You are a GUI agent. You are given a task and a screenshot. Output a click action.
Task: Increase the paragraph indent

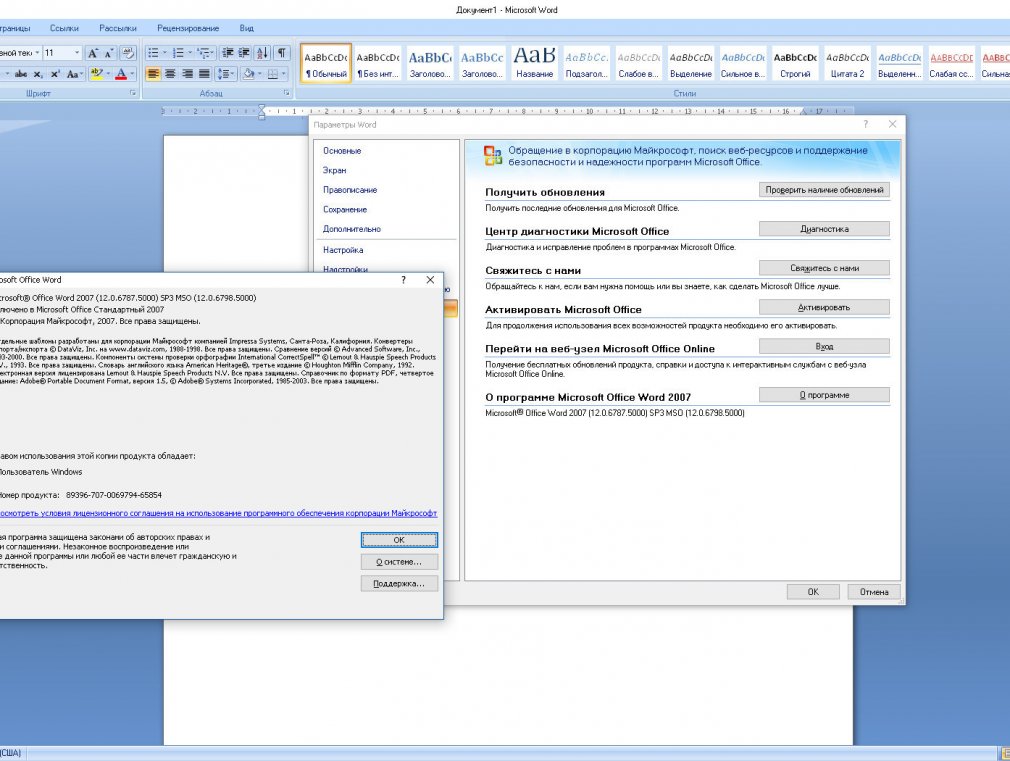point(244,53)
